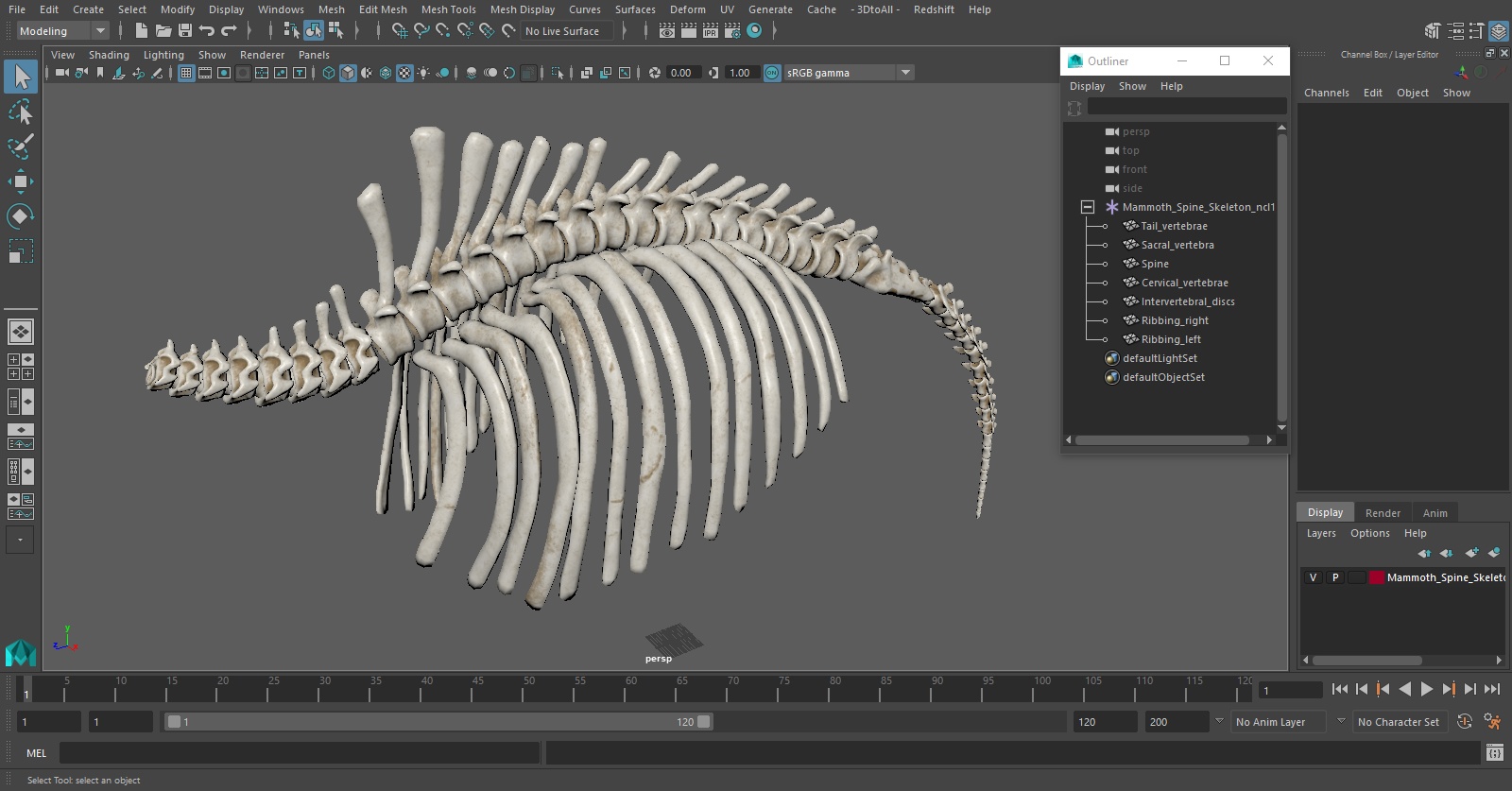Open the No Character Set dropdown

tap(1399, 722)
